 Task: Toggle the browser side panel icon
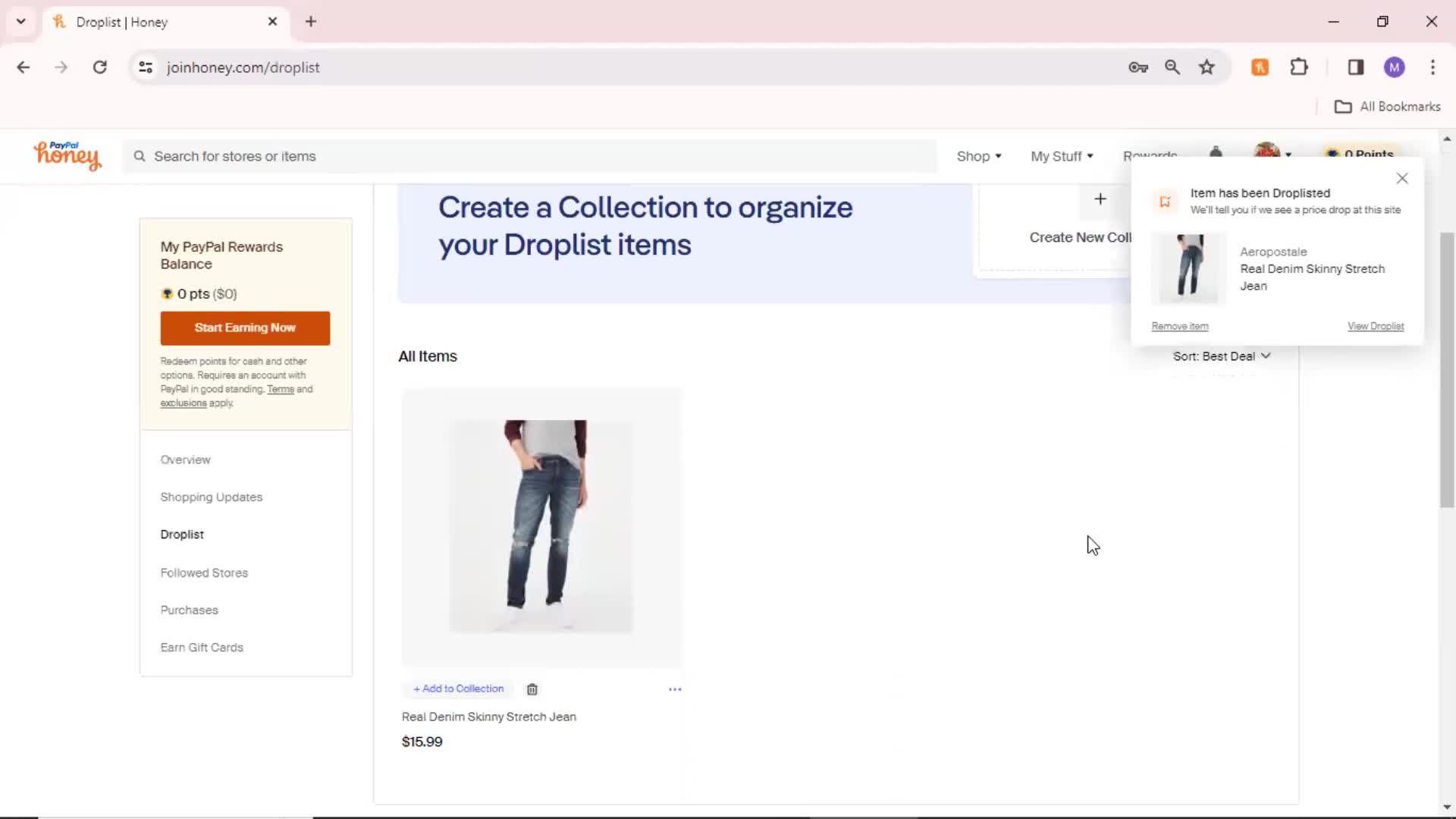[1356, 67]
